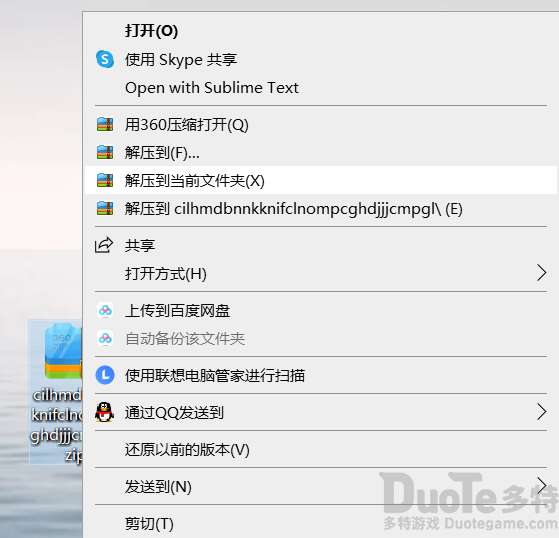Click archive icon next to 解压到当前文件夹
The width and height of the screenshot is (559, 538).
click(x=105, y=180)
